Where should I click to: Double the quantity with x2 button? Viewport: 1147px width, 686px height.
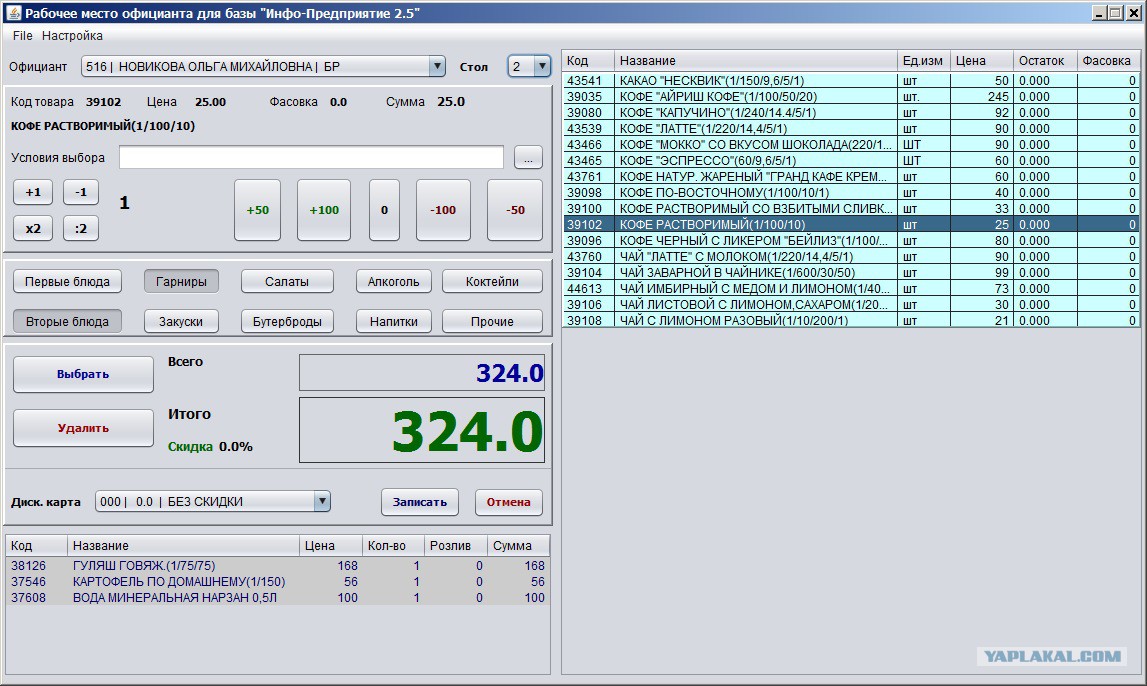(33, 228)
